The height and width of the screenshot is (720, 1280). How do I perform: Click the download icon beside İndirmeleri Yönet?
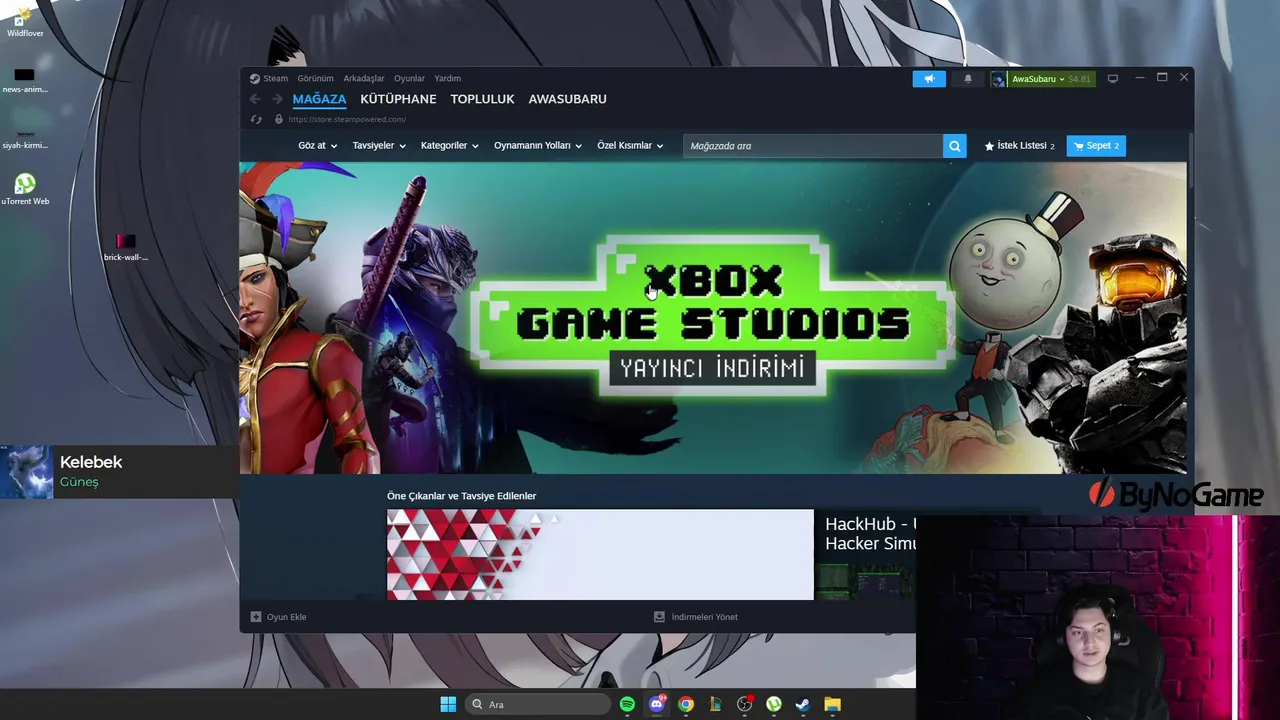point(659,617)
